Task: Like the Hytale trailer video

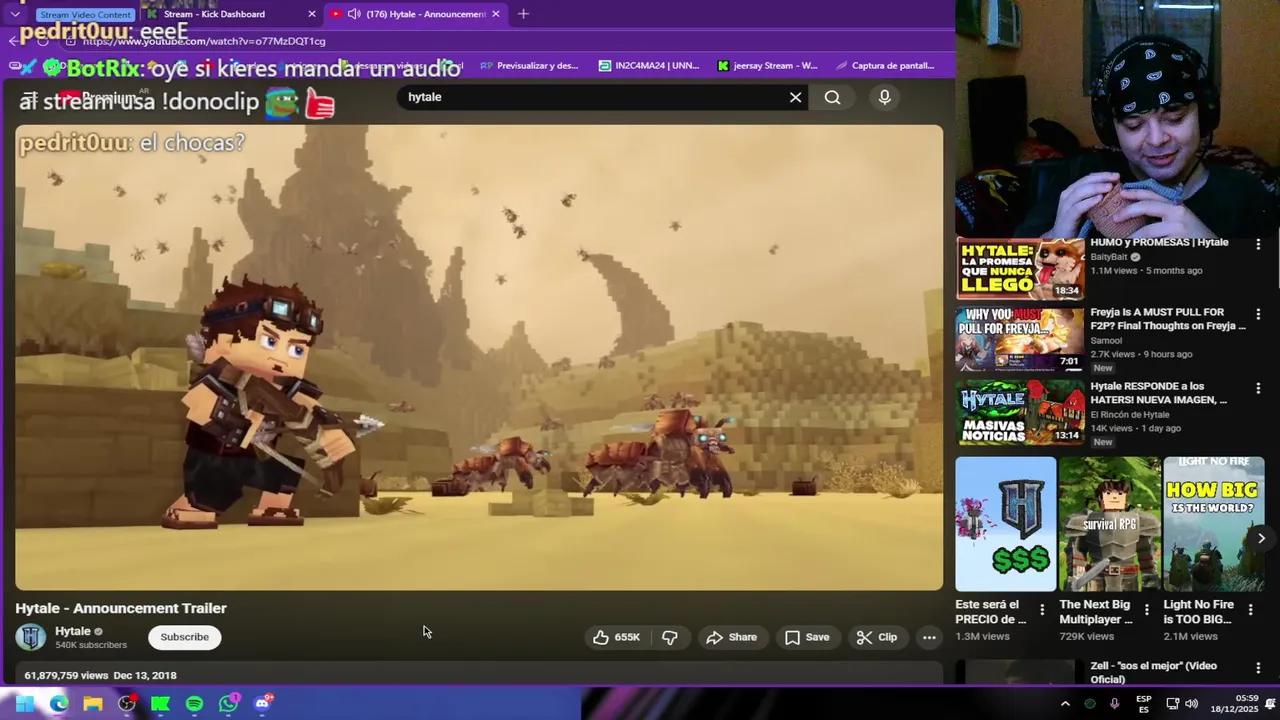Action: (x=617, y=637)
